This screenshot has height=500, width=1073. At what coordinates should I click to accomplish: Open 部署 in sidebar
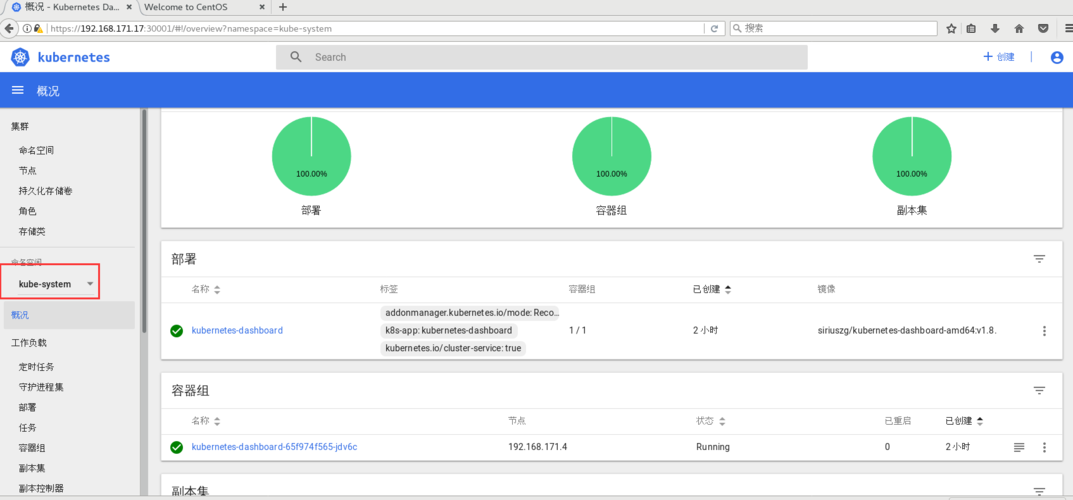pos(27,408)
